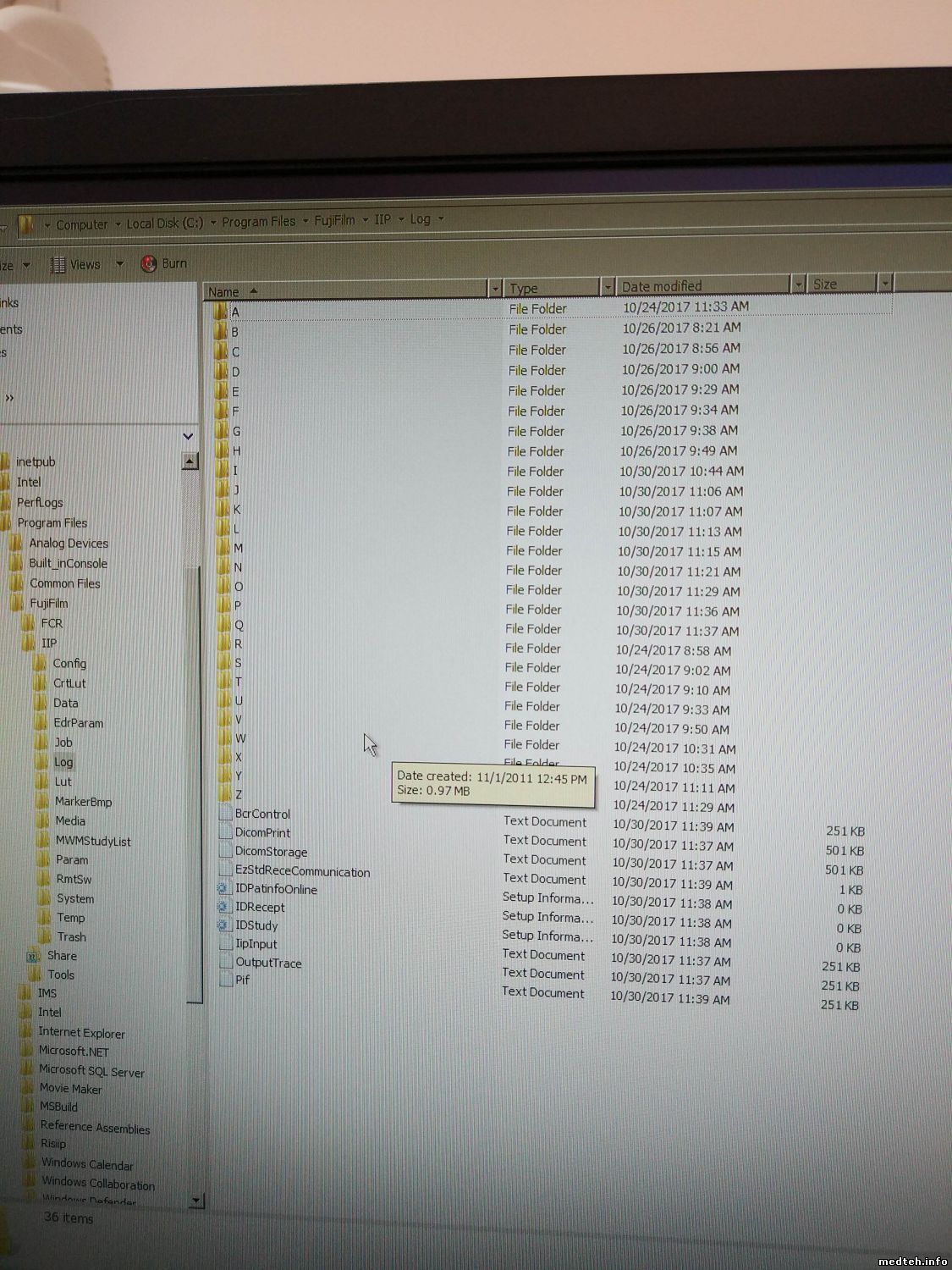
Task: Select the IDStudy setup information file
Action: pyautogui.click(x=256, y=925)
